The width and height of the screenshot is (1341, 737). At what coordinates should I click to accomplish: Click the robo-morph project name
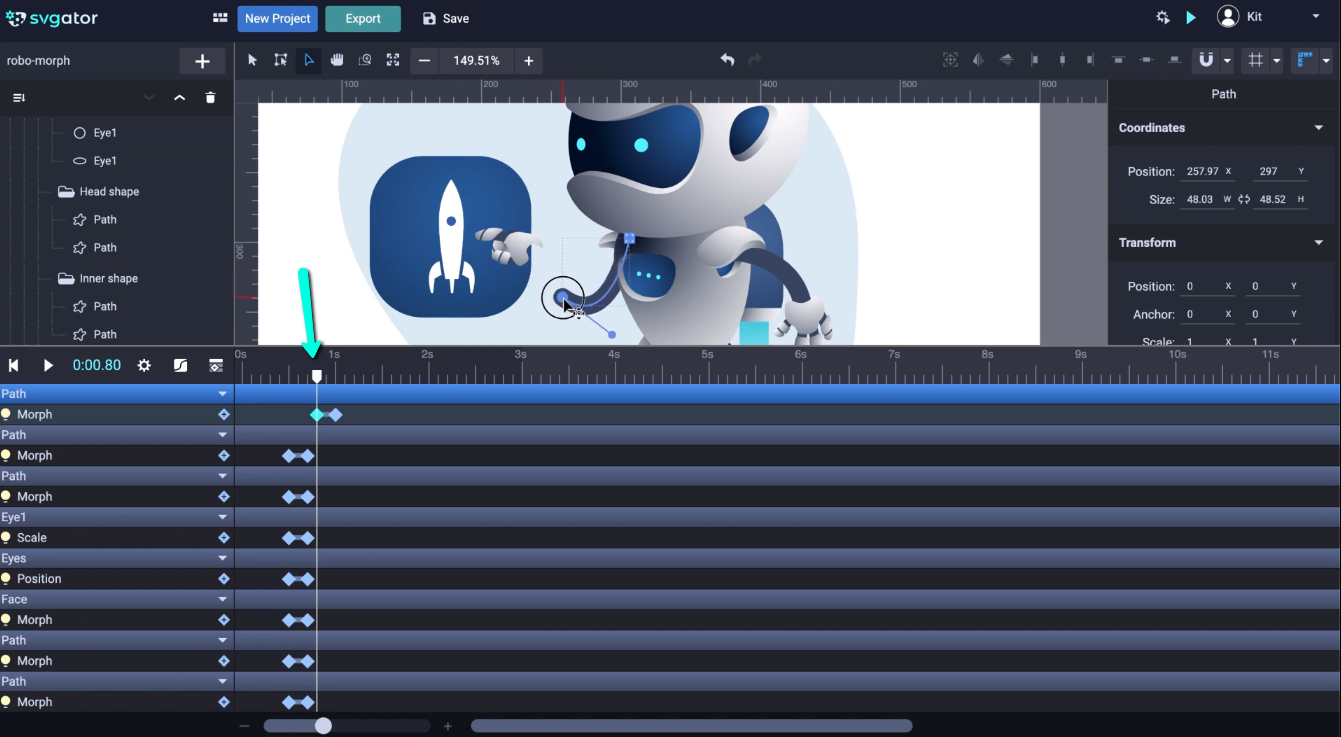38,61
